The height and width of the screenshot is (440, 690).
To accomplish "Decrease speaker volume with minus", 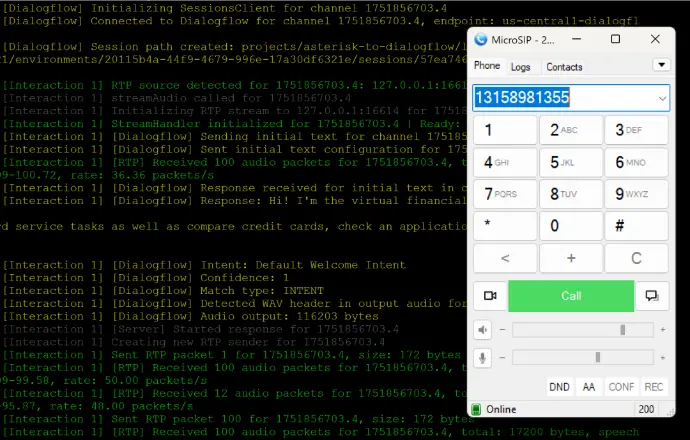I will (x=502, y=330).
